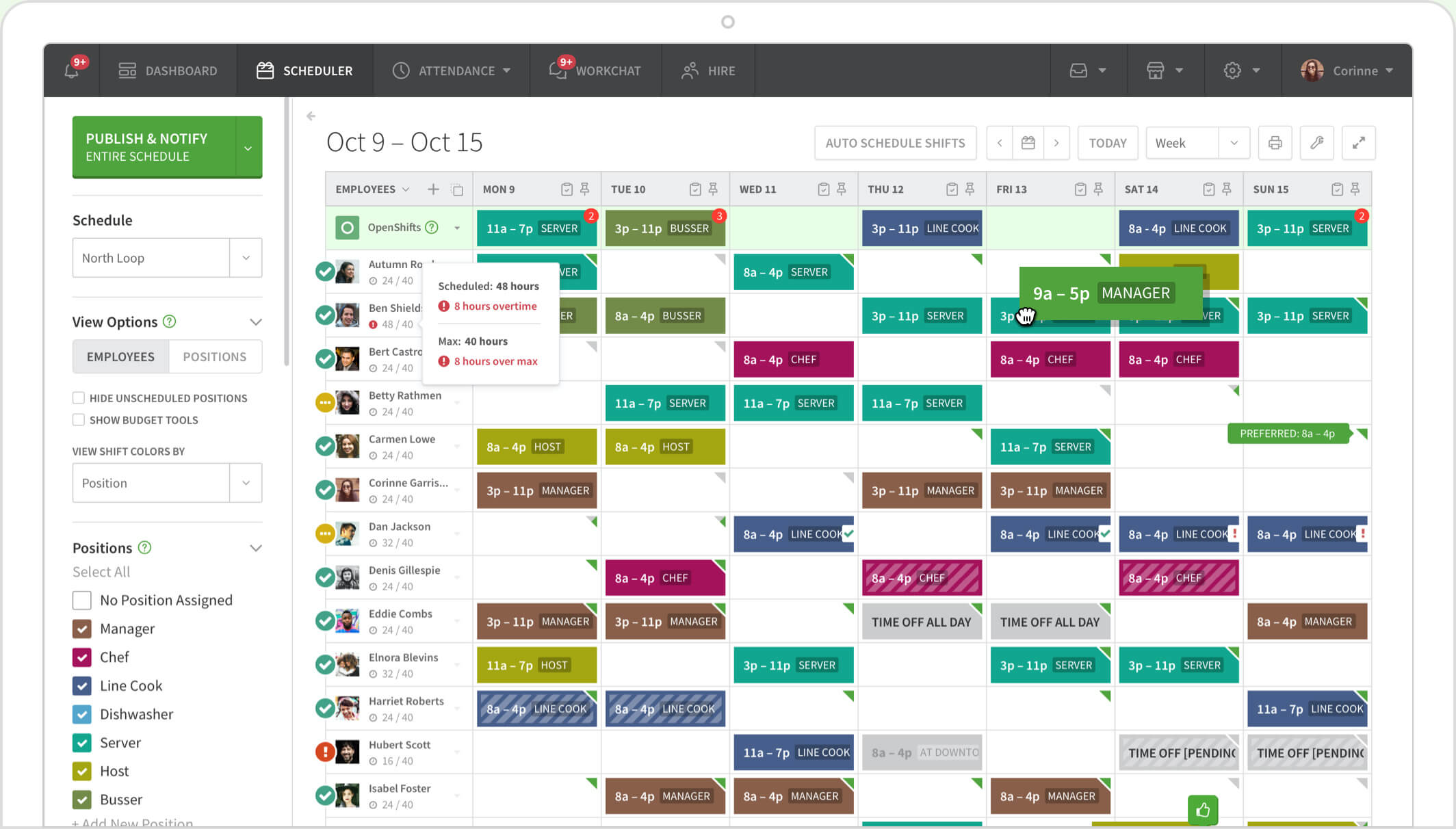
Task: Click the Auto Schedule Shifts button
Action: [894, 143]
